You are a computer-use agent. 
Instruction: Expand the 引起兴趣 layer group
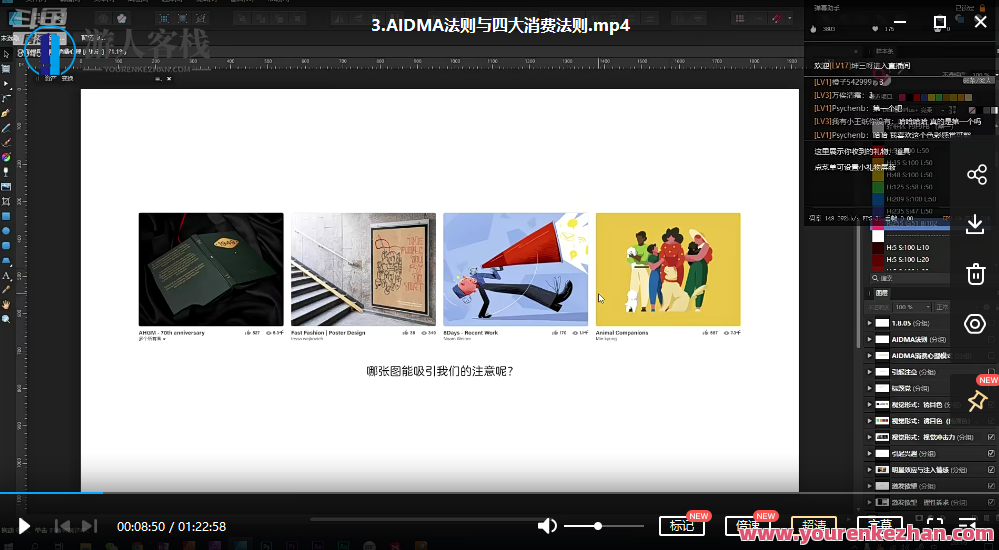(870, 453)
